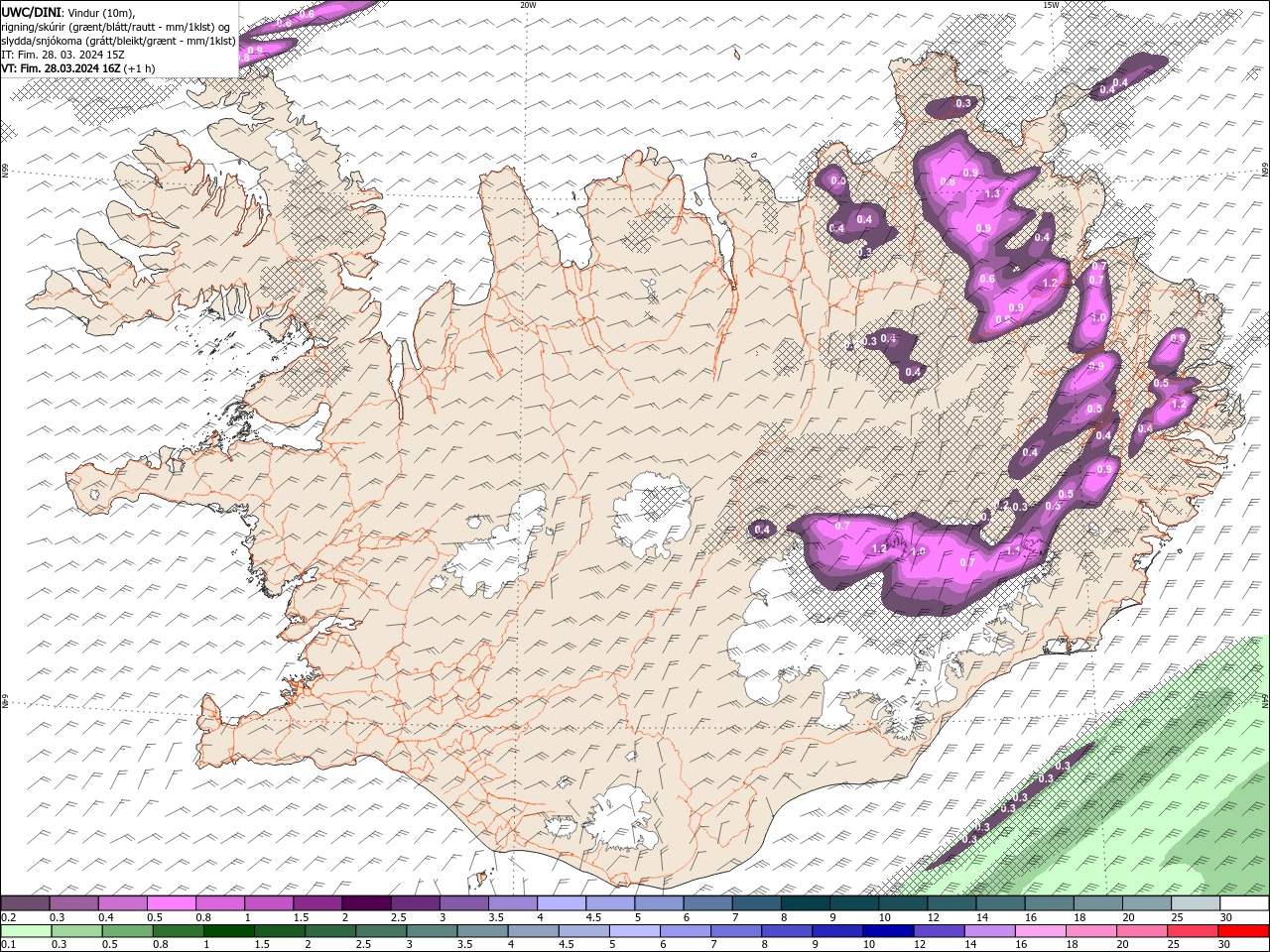Click the bottom-row violet swatch labeled 14
1270x952 pixels.
pos(989,931)
